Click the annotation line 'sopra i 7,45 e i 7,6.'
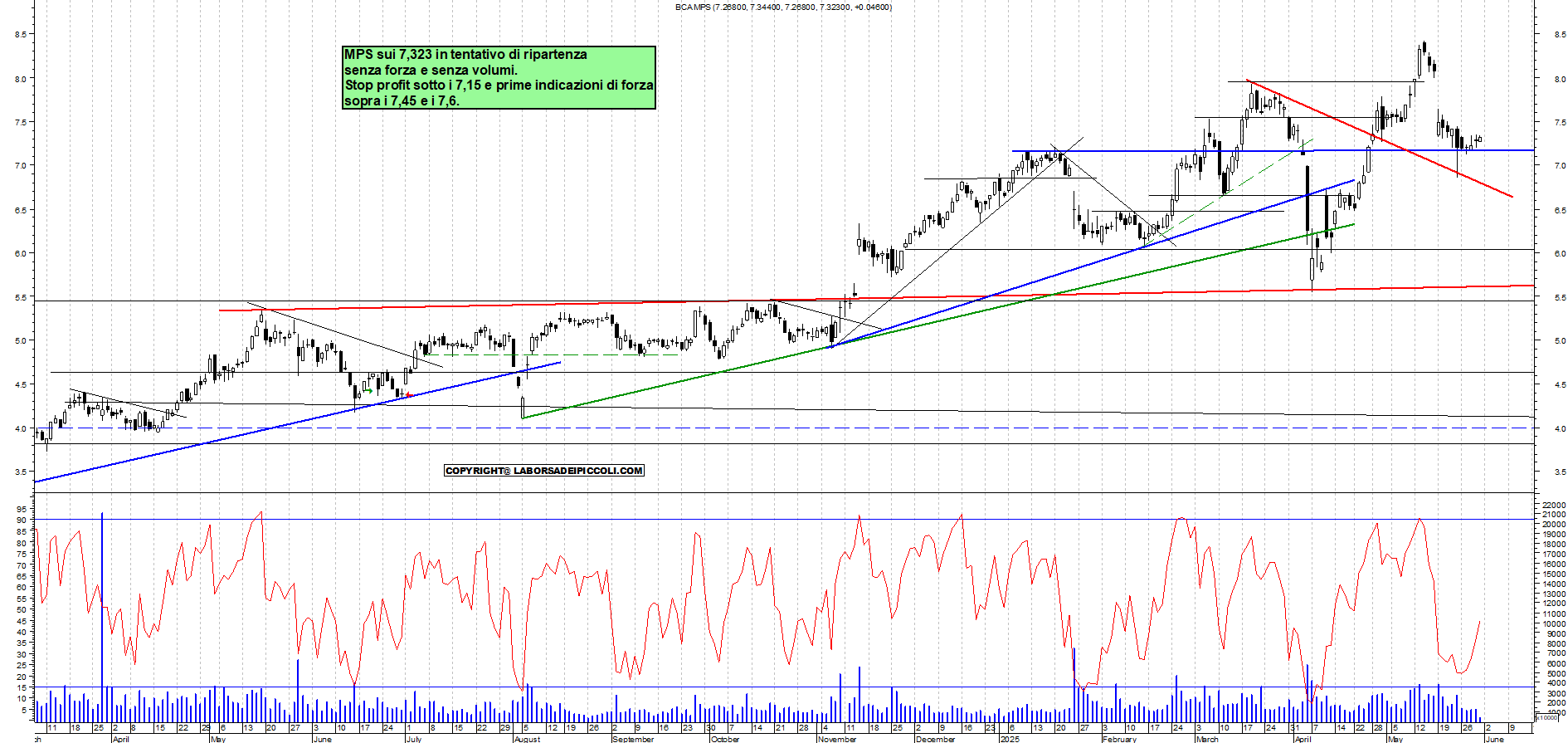This screenshot has width=1568, height=743. [x=402, y=101]
